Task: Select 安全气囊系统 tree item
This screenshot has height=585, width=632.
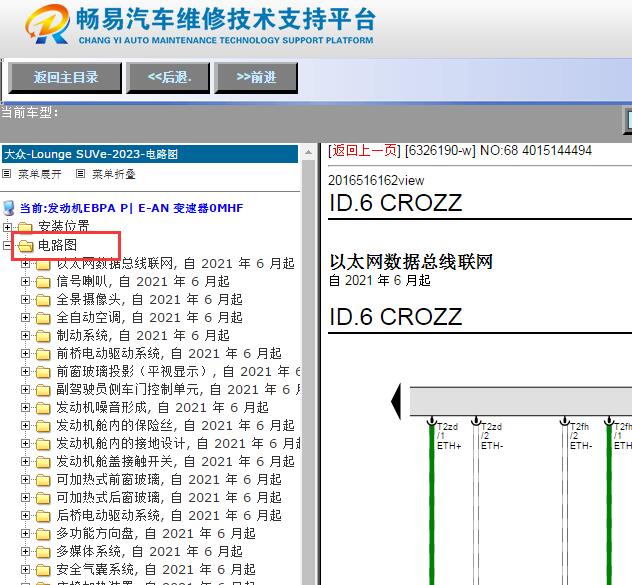Action: click(156, 569)
